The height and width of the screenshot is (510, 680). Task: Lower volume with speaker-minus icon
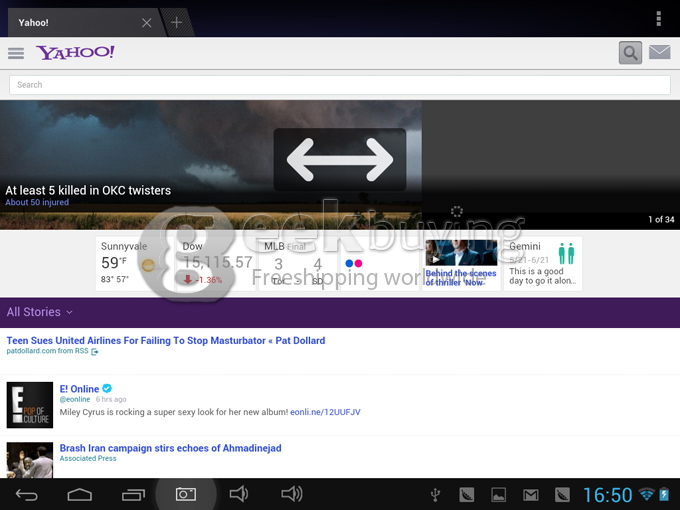coord(239,494)
